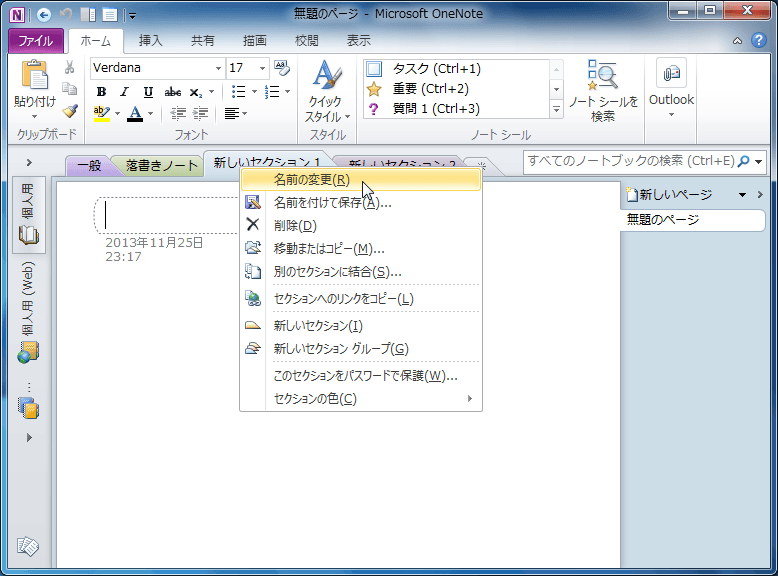Open the Outlook tasks button
The height and width of the screenshot is (576, 778).
coord(671,88)
